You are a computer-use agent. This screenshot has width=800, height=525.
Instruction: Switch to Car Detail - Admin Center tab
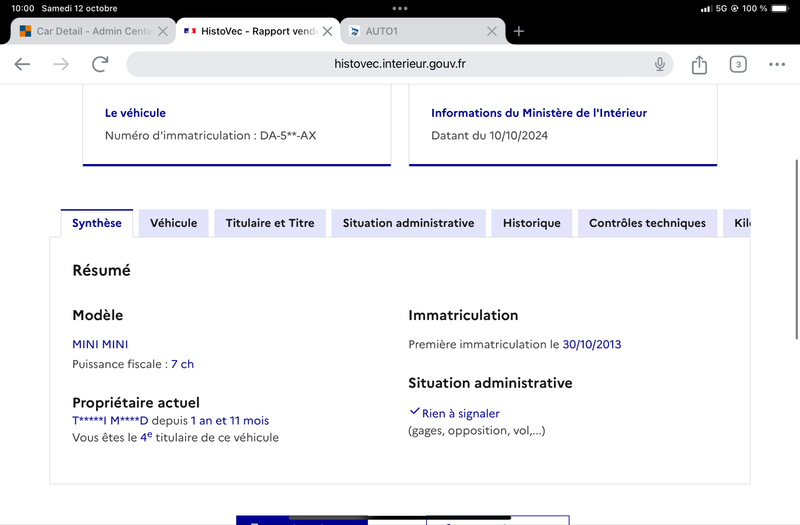coord(93,31)
